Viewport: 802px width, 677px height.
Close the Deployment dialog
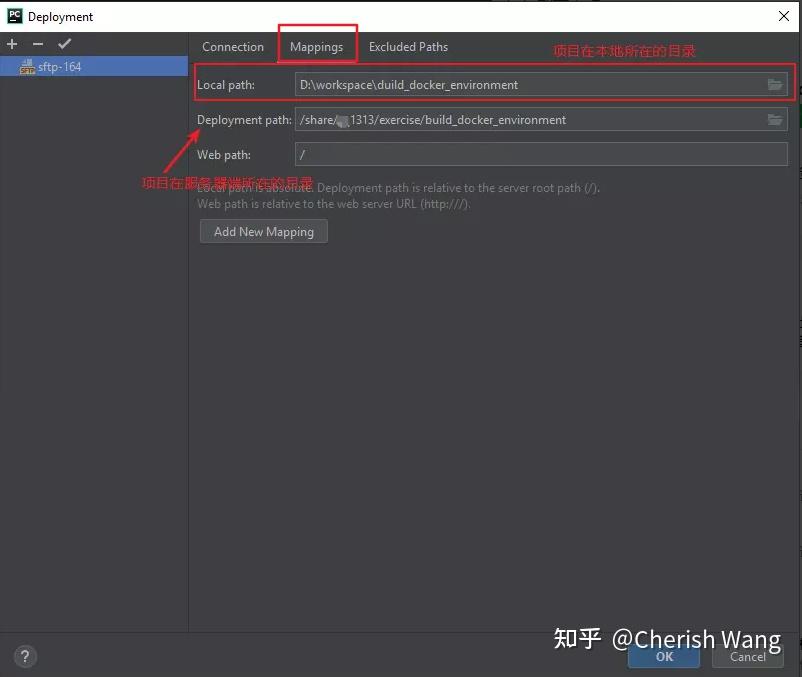tap(784, 15)
